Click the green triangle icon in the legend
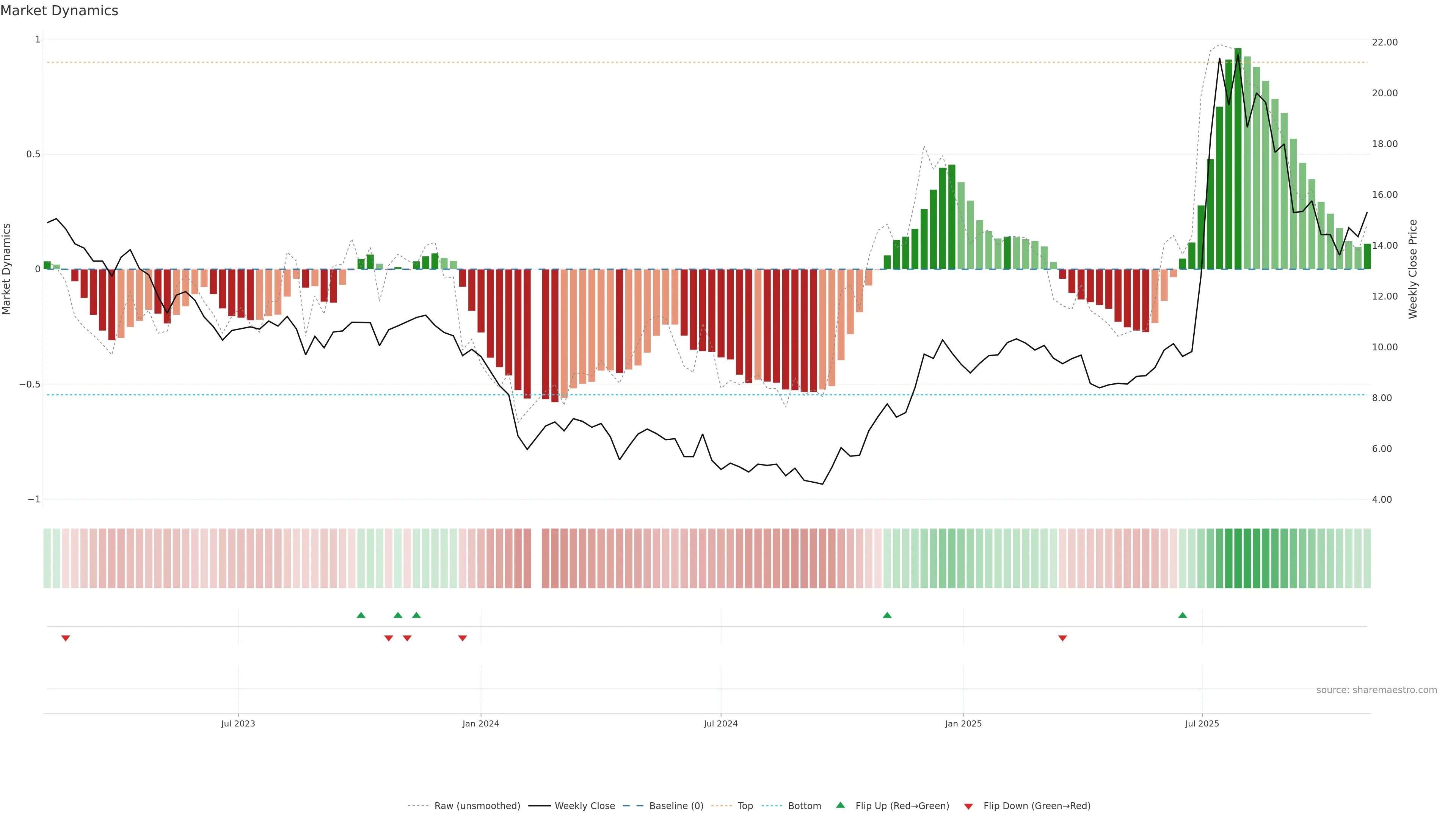This screenshot has height=819, width=1456. [841, 805]
